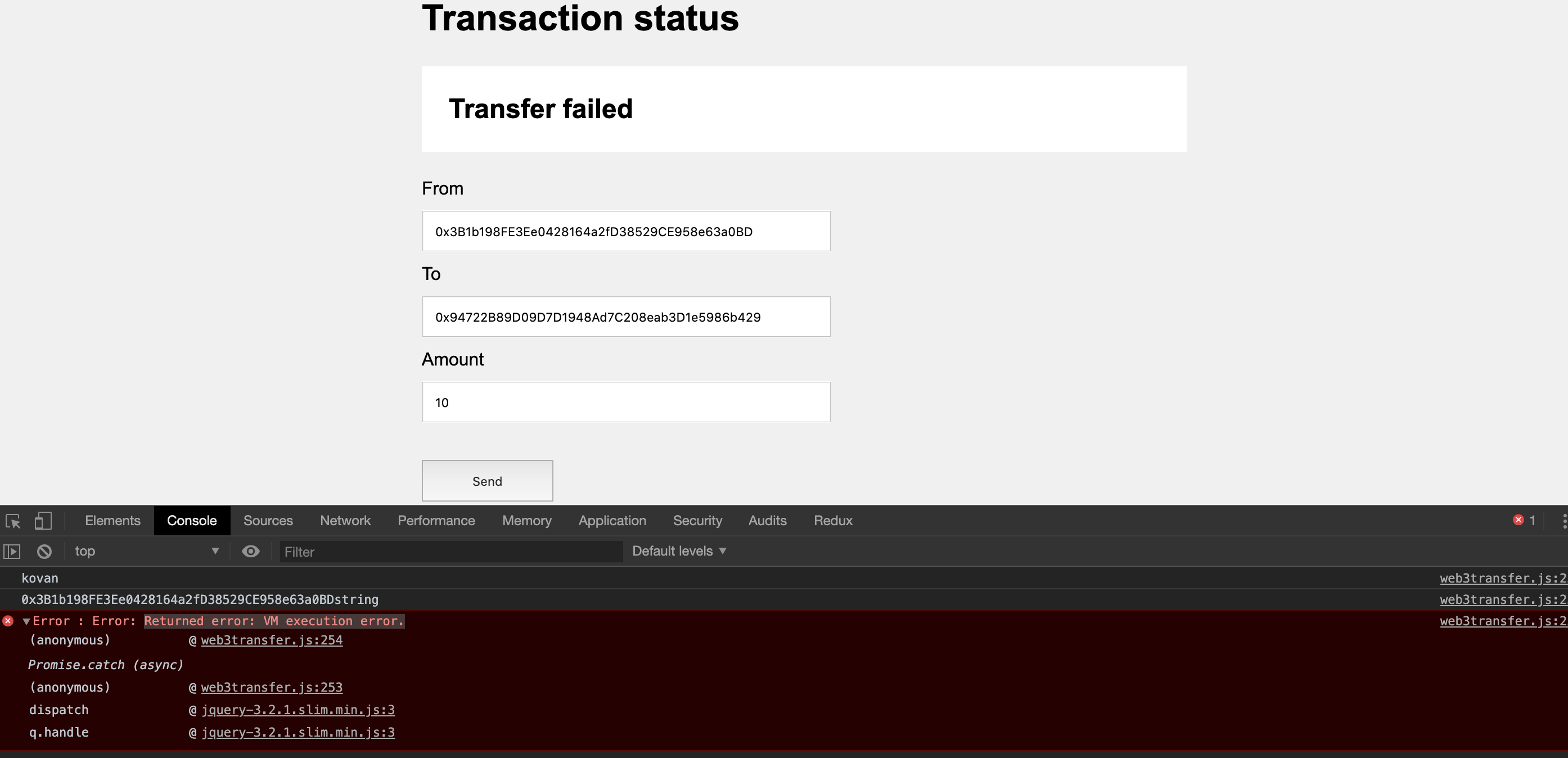Screen dimensions: 1568x758
Task: Click the Filter input field in Console
Action: pos(448,551)
